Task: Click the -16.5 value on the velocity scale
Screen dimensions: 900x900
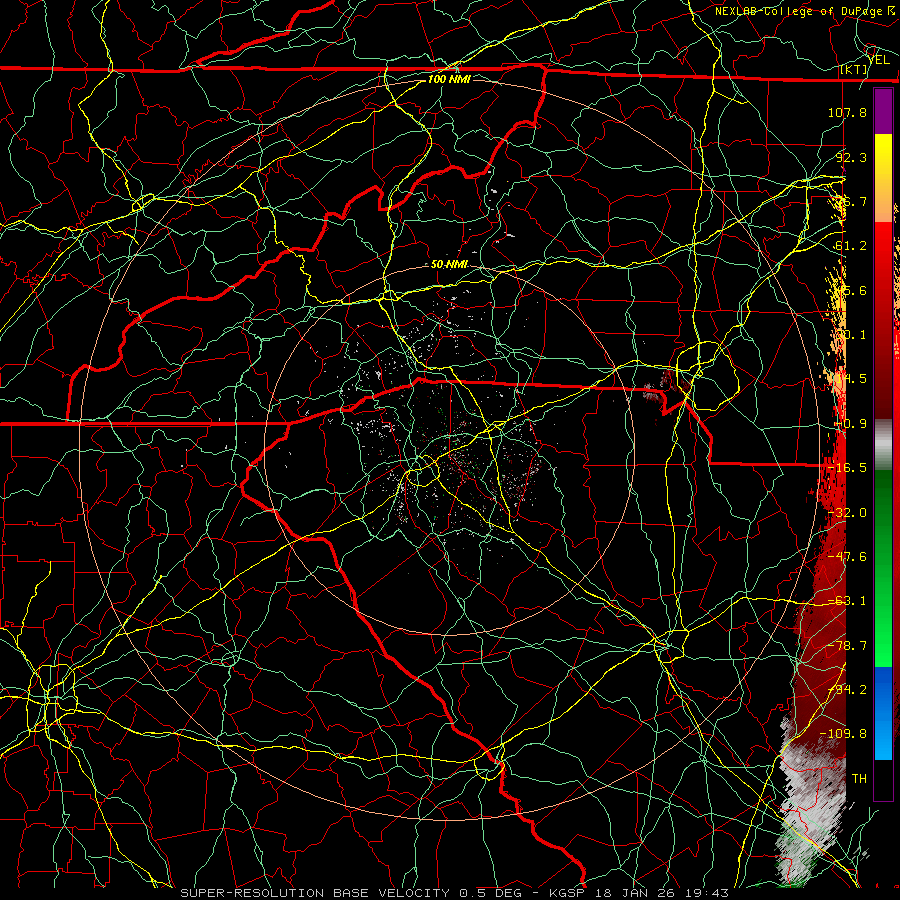Action: click(x=847, y=468)
